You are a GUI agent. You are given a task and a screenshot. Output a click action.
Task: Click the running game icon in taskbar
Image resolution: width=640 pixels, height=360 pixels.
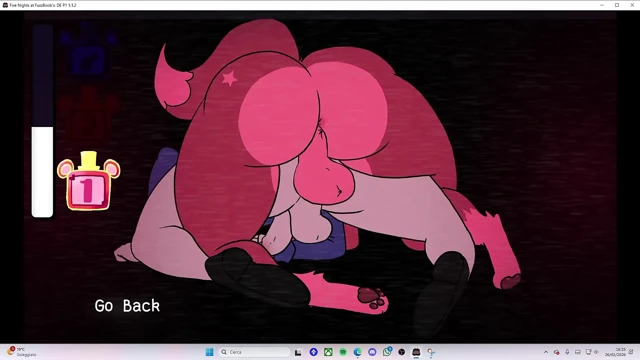[416, 352]
